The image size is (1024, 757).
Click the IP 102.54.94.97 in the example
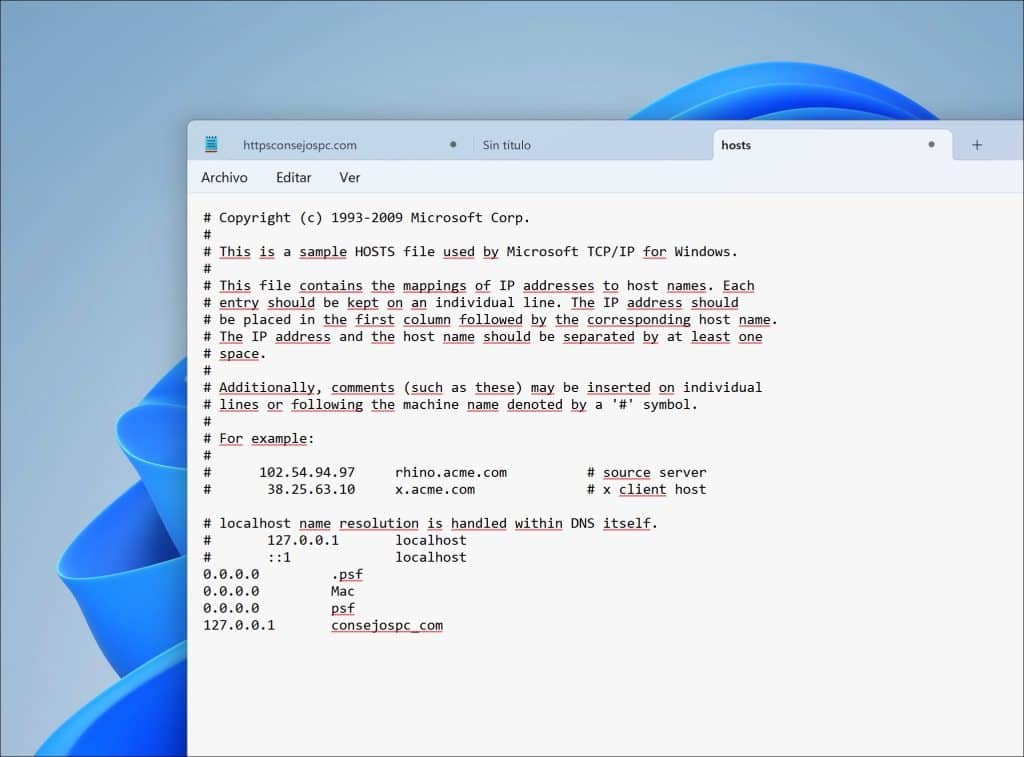307,472
